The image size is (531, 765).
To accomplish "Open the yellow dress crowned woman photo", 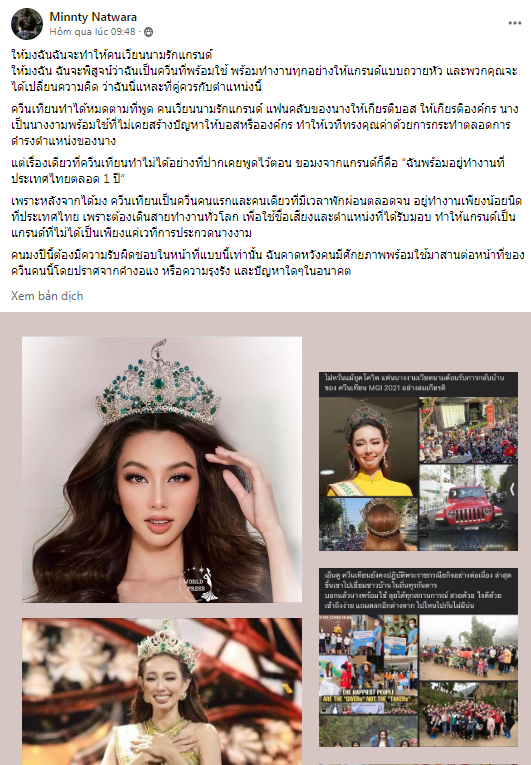I will (x=368, y=447).
